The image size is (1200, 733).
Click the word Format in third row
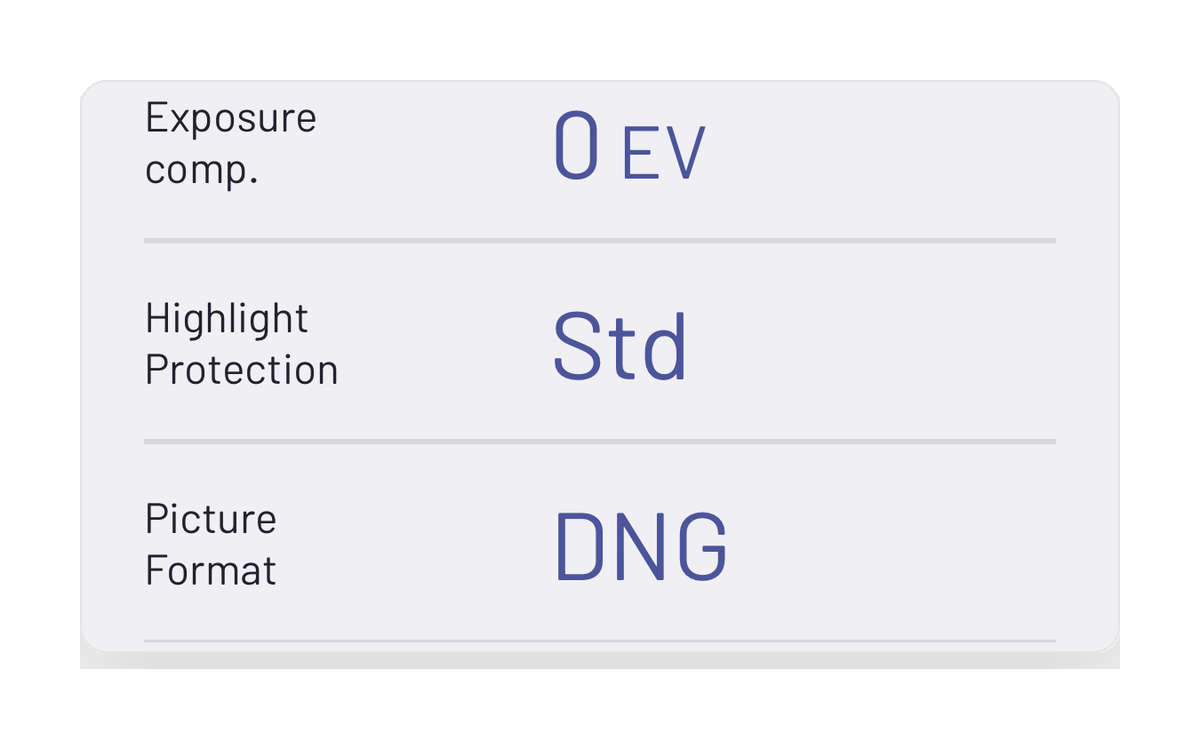click(x=211, y=570)
